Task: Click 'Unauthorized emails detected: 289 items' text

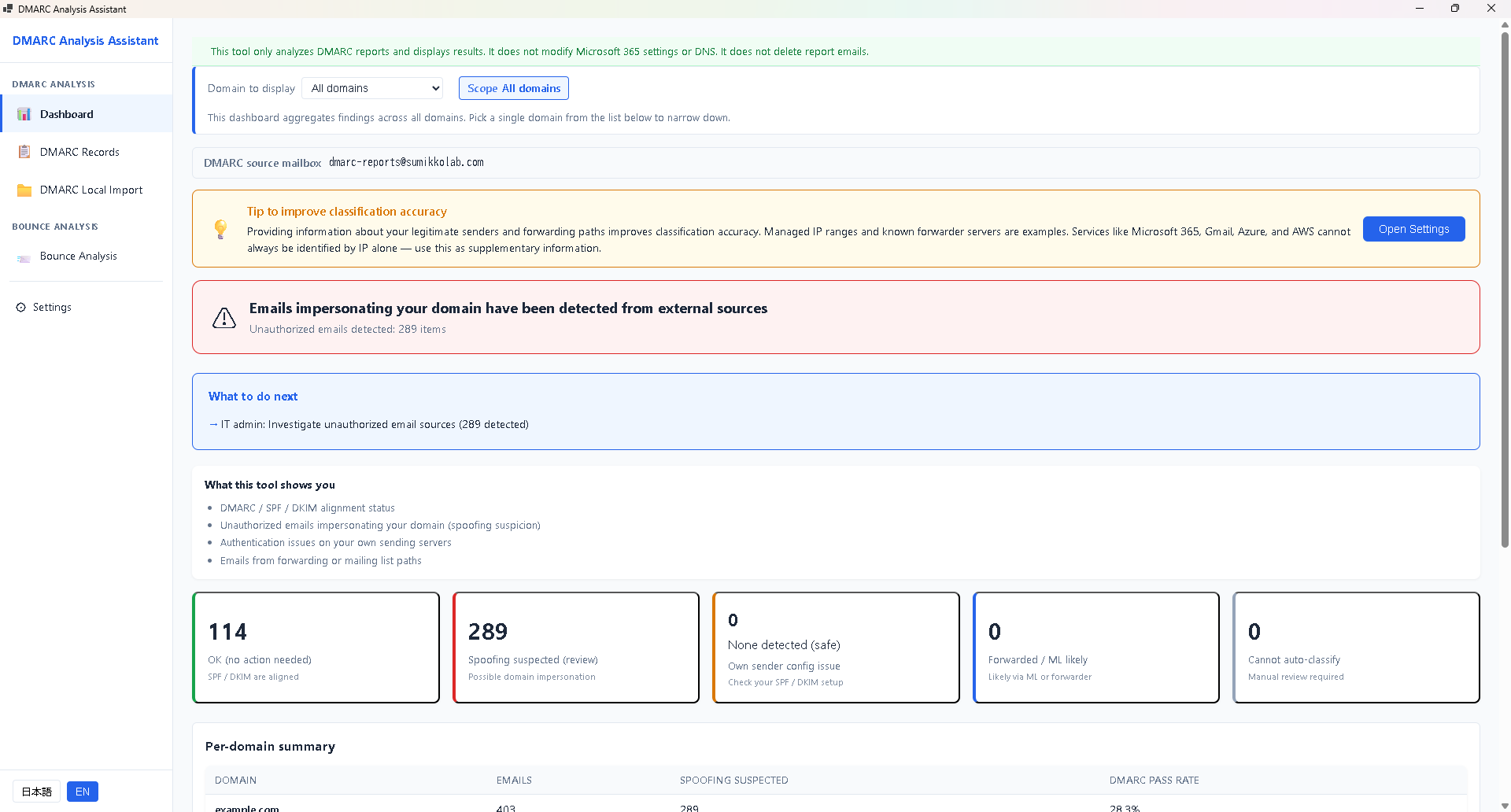Action: [348, 330]
